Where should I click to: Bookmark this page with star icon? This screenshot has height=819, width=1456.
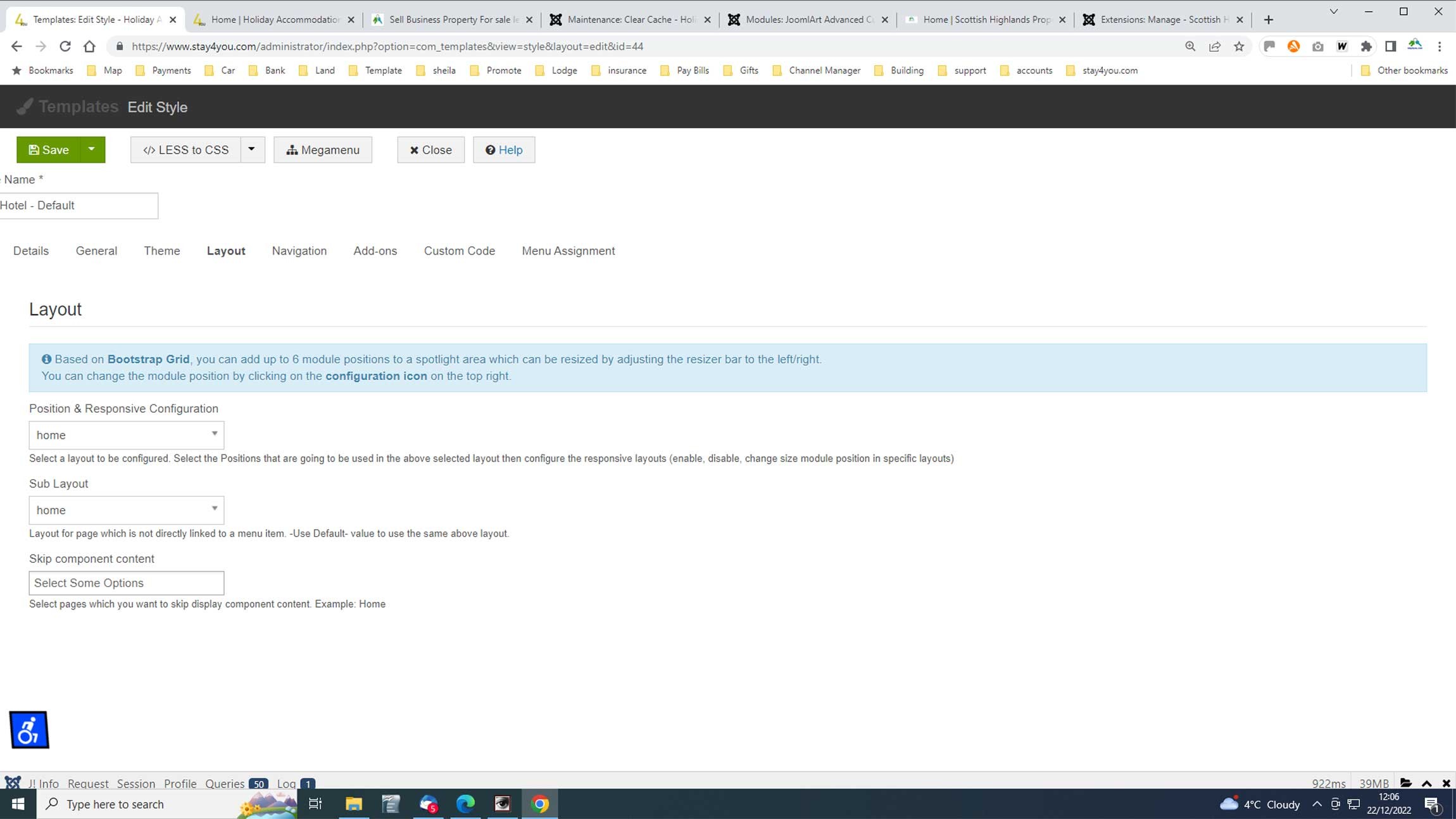tap(1239, 46)
